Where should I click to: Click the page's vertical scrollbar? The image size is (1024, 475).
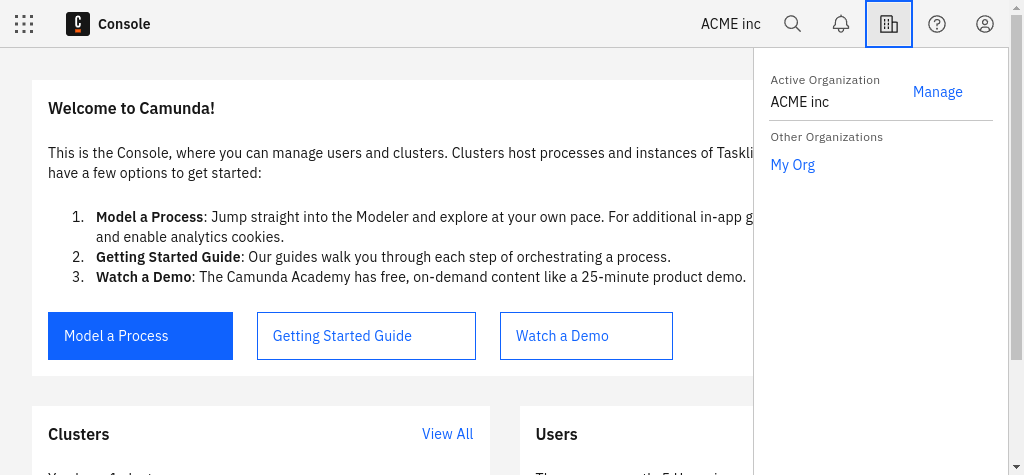(1016, 200)
